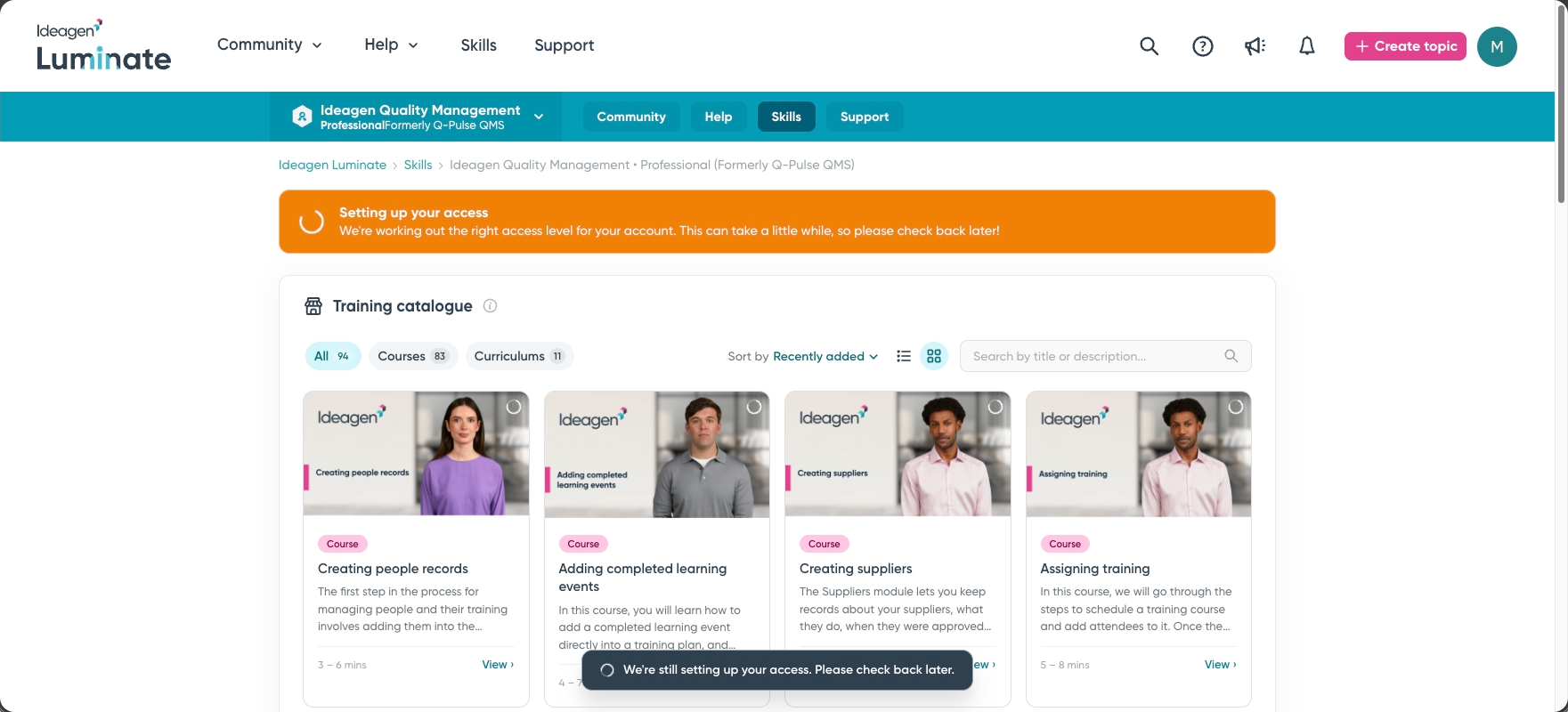Click the Training catalogue info icon
The height and width of the screenshot is (712, 1568).
pos(490,306)
